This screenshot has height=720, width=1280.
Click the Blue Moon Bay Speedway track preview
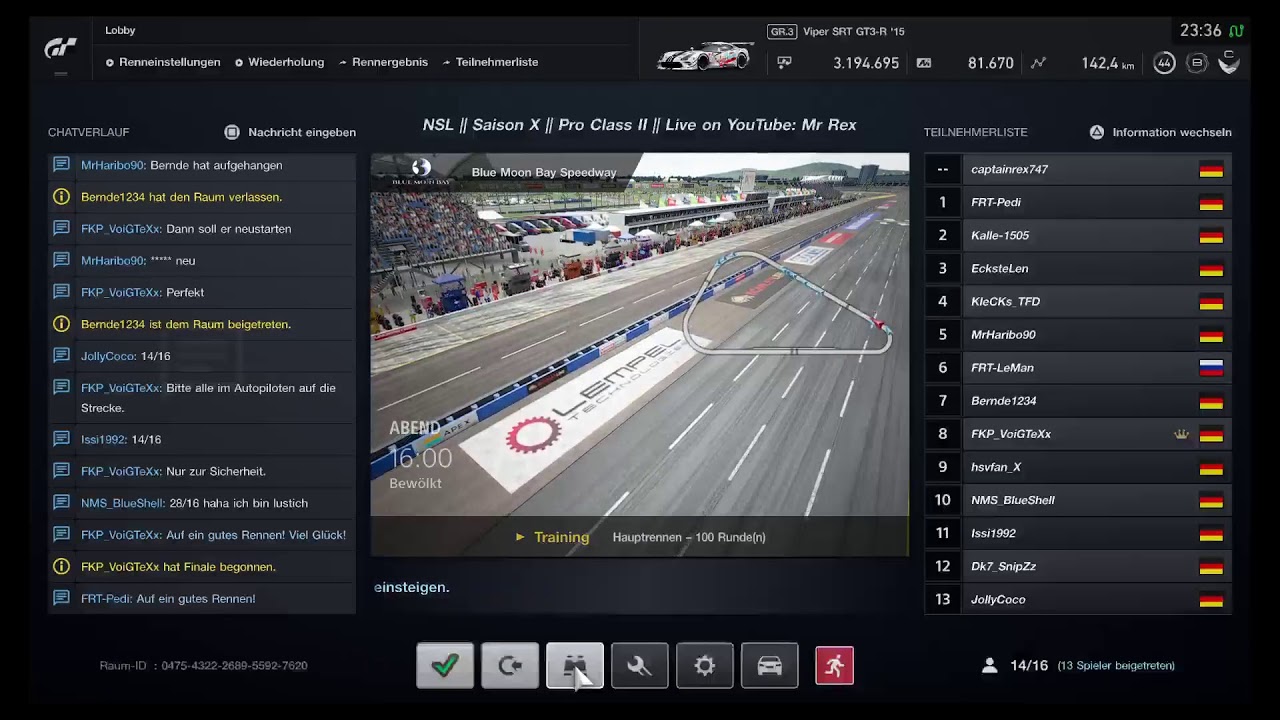click(640, 354)
